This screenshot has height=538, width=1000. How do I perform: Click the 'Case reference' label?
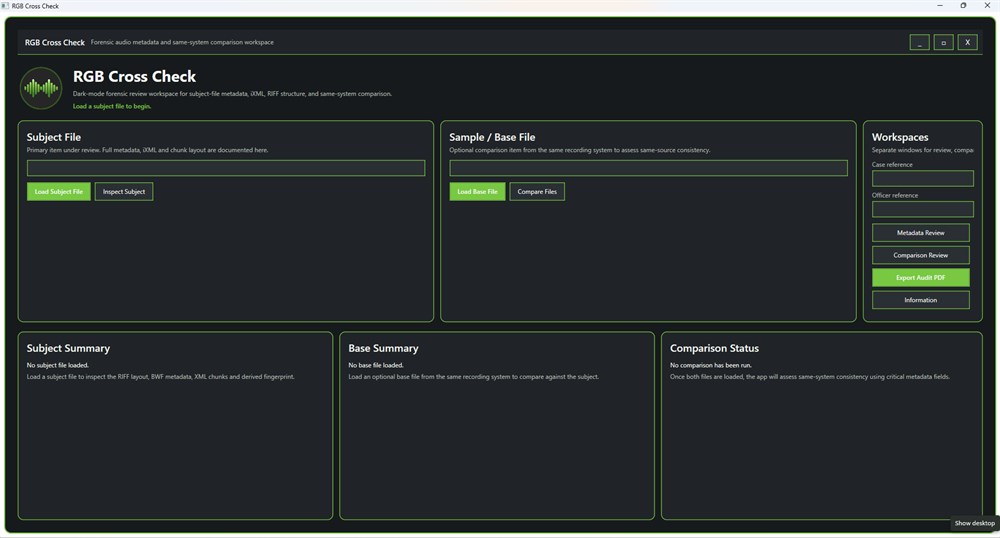click(892, 164)
